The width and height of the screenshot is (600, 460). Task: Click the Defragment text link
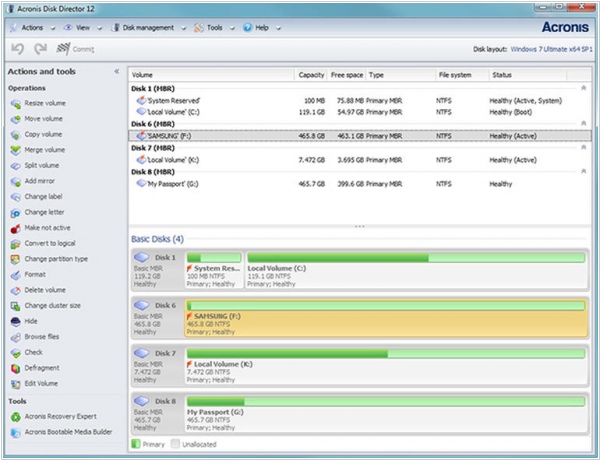(x=42, y=368)
